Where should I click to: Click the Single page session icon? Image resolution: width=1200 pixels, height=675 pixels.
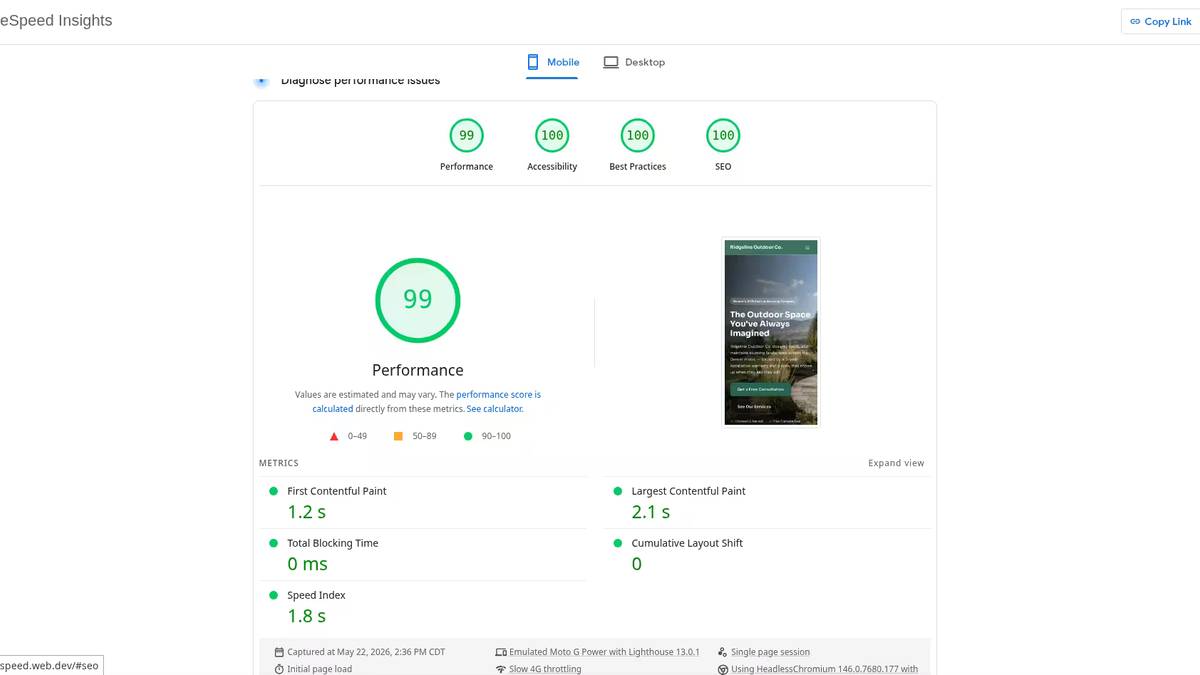pyautogui.click(x=723, y=652)
